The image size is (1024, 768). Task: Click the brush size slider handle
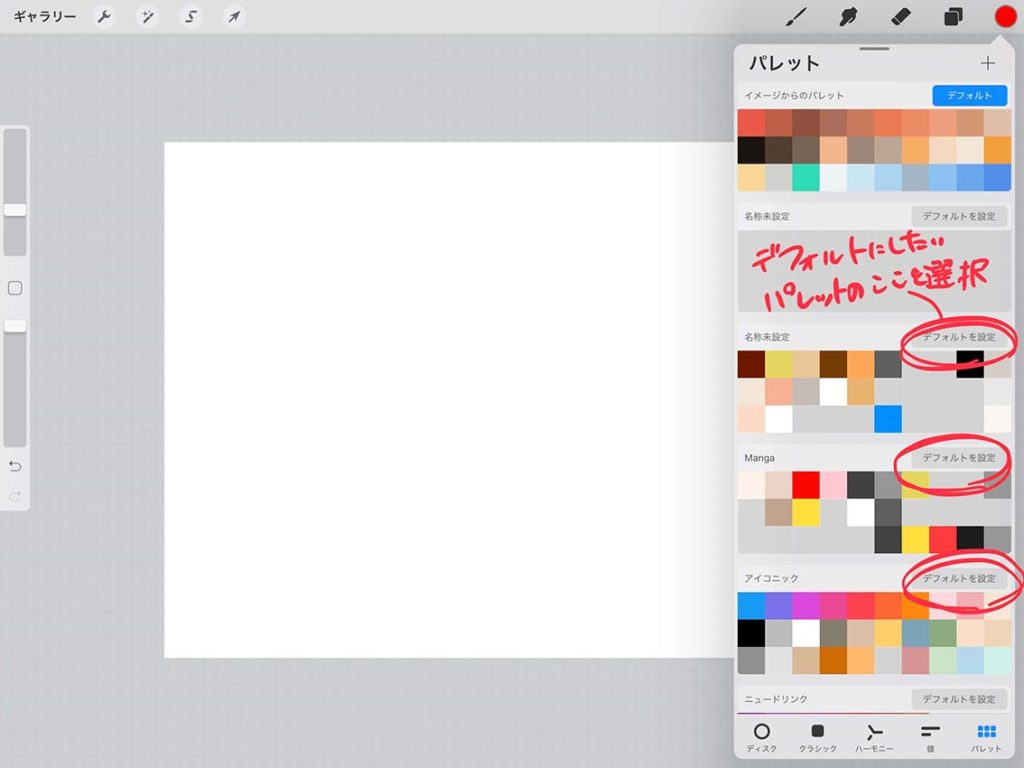pos(15,210)
